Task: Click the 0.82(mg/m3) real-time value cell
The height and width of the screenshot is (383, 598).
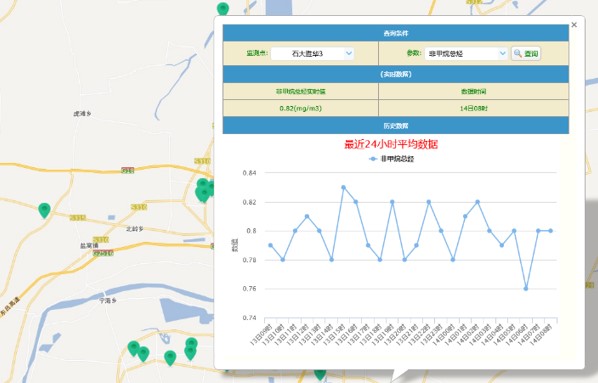Action: pos(301,108)
